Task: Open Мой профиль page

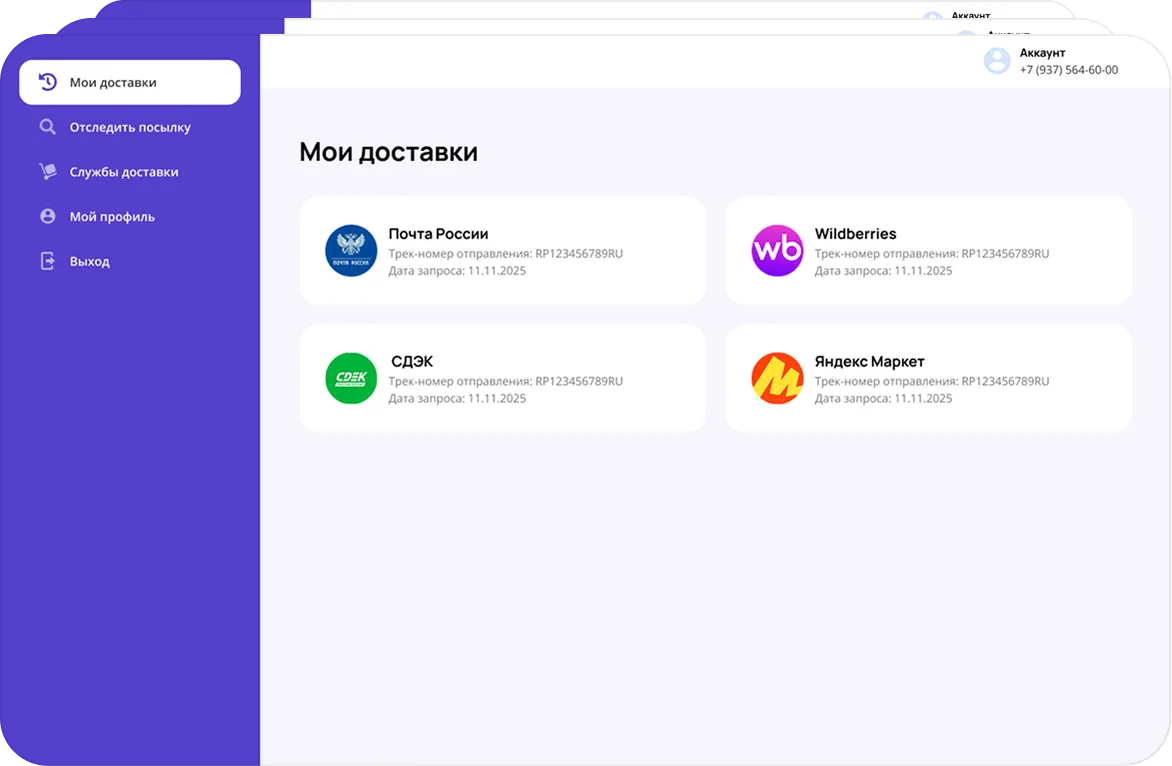Action: point(112,217)
